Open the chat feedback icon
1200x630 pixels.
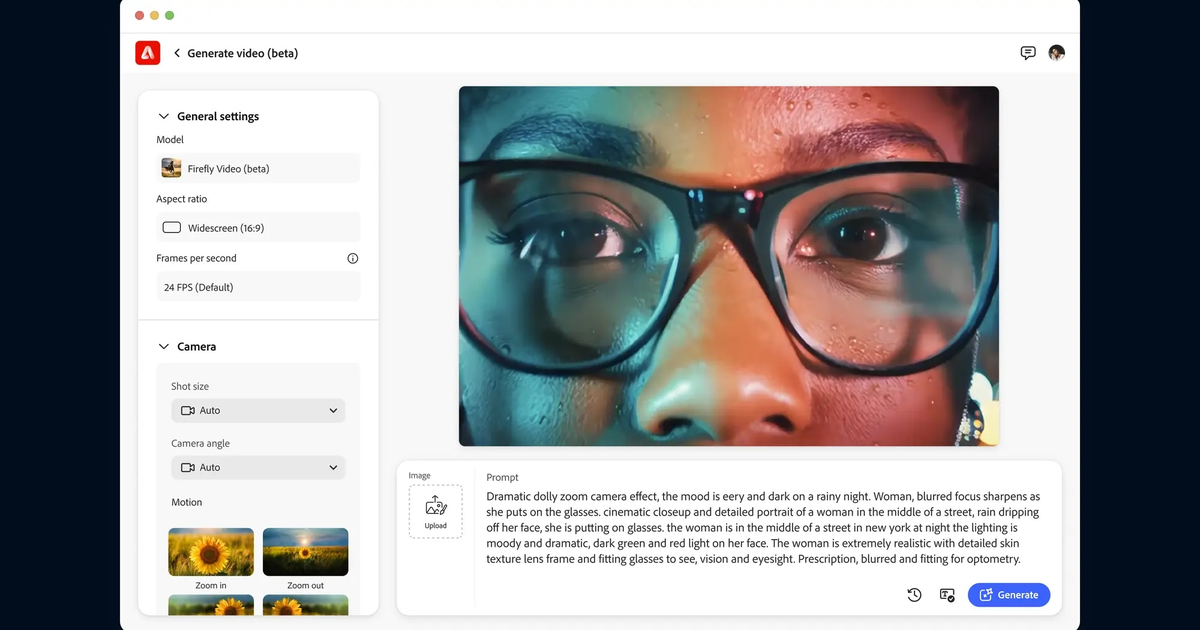coord(1028,53)
